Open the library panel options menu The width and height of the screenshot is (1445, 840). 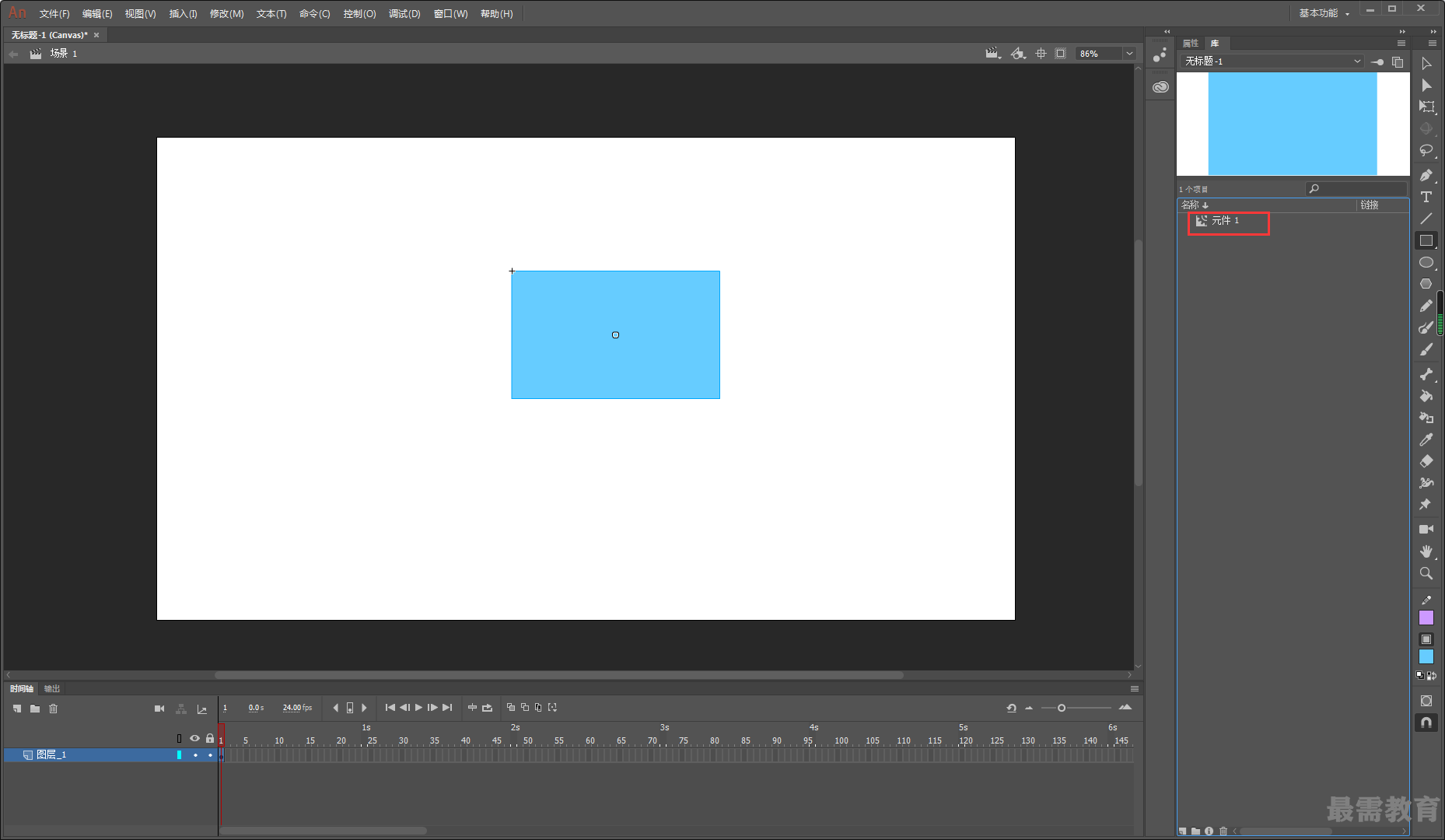click(1401, 44)
